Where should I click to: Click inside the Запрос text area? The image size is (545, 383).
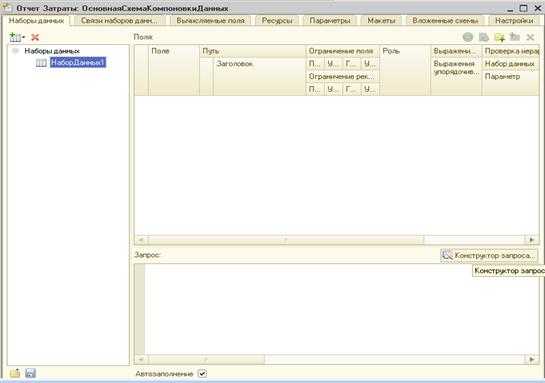pos(342,309)
